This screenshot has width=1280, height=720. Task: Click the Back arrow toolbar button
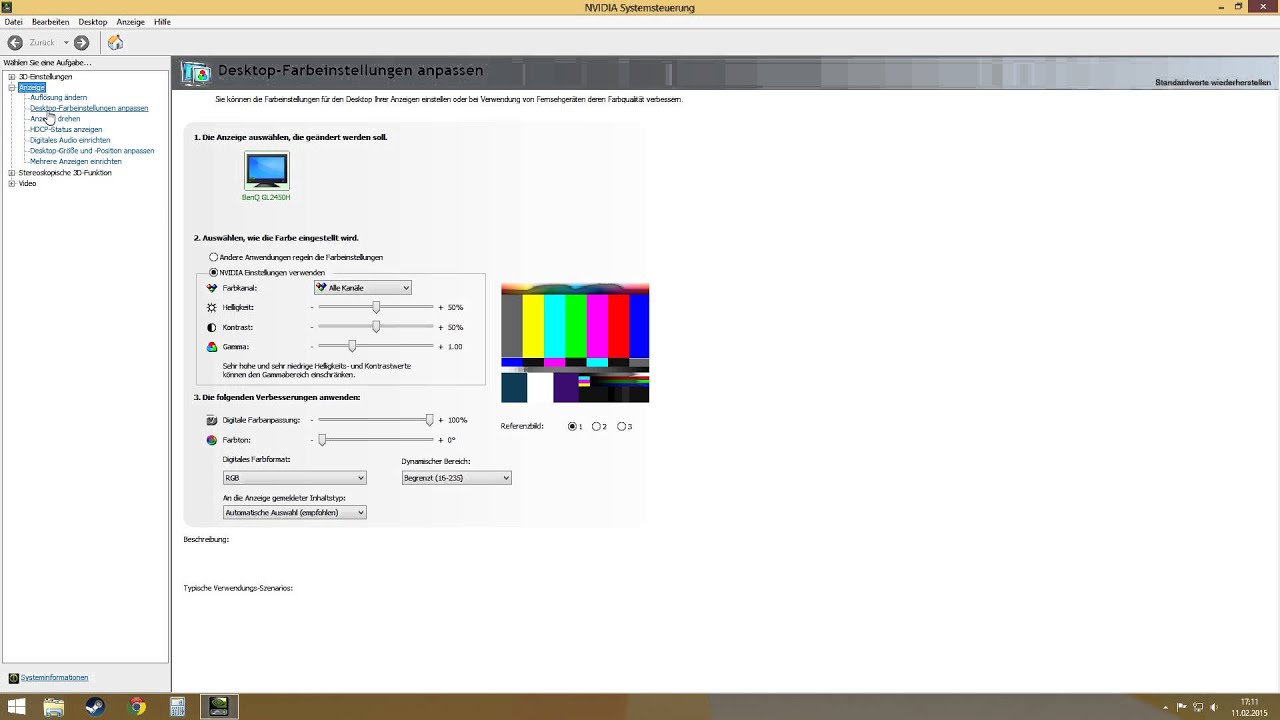point(15,42)
